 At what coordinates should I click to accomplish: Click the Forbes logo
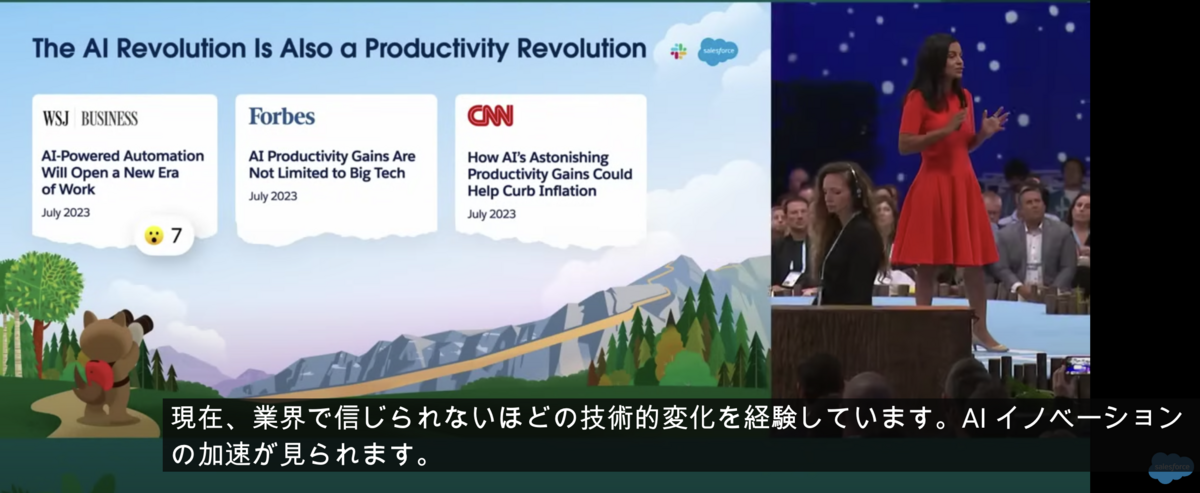point(282,116)
